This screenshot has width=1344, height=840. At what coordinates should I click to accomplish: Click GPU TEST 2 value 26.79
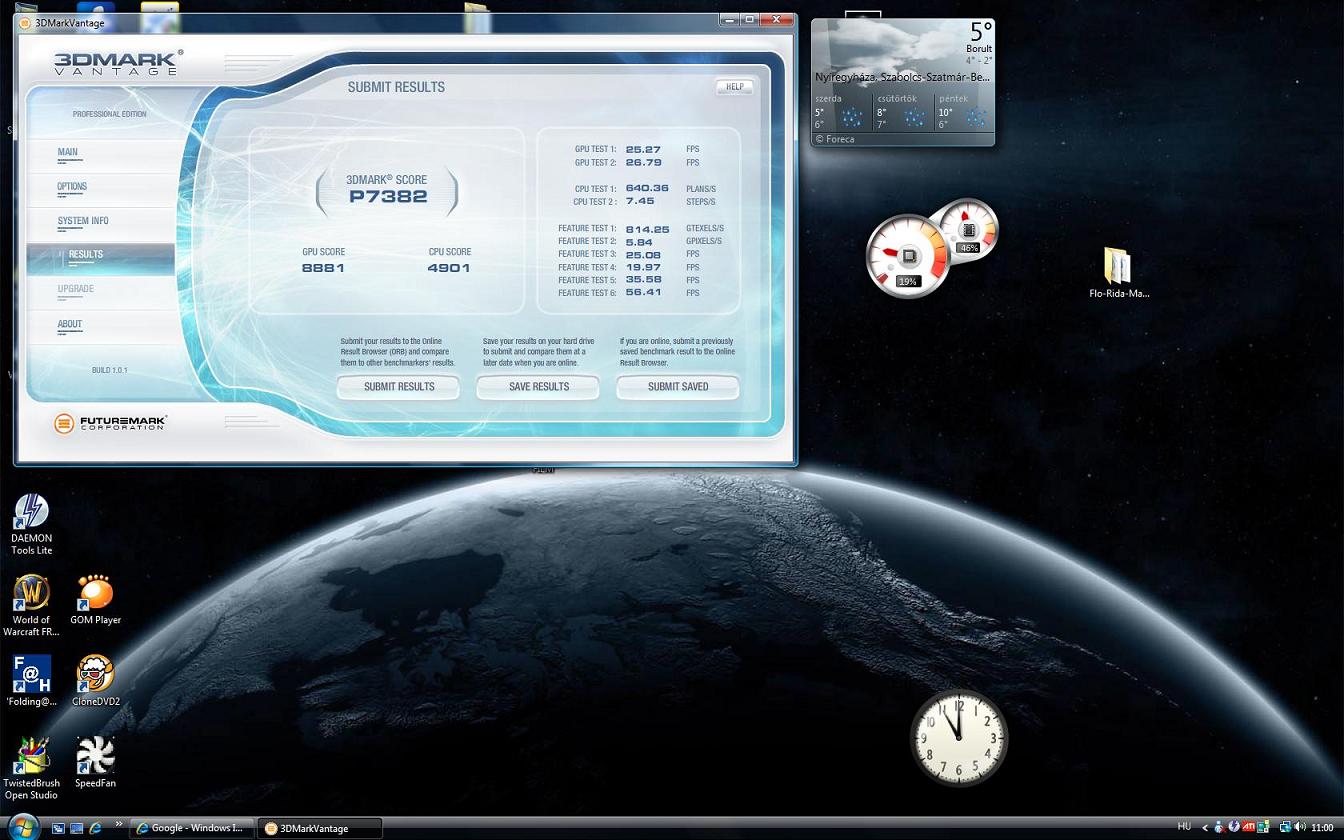coord(643,163)
